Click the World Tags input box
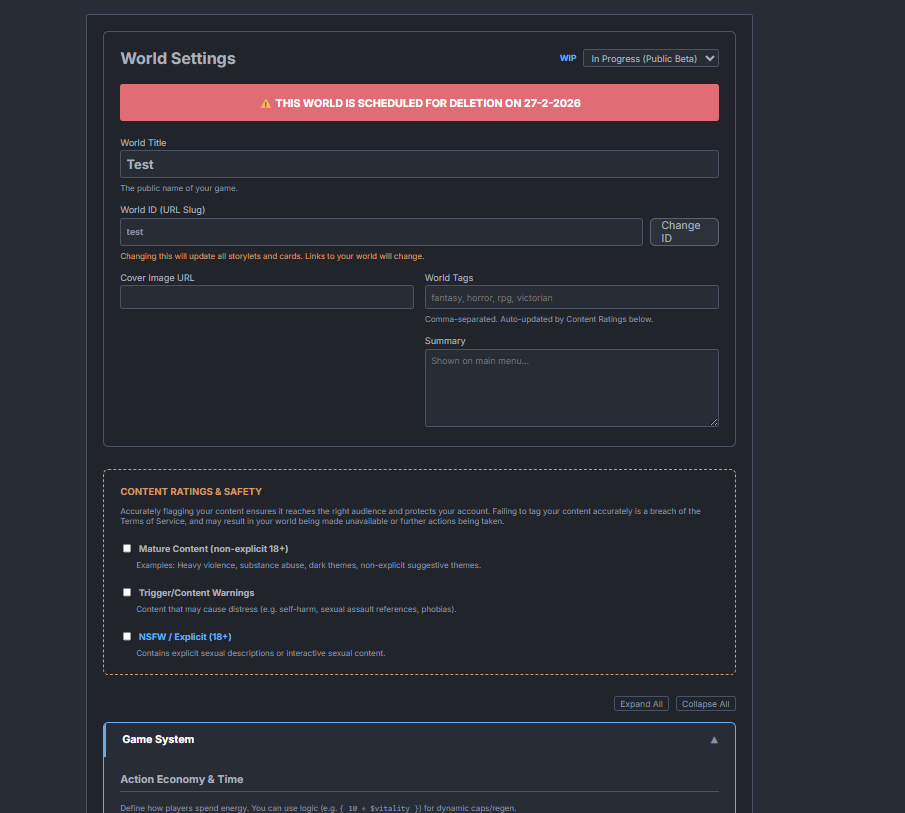 click(x=571, y=297)
